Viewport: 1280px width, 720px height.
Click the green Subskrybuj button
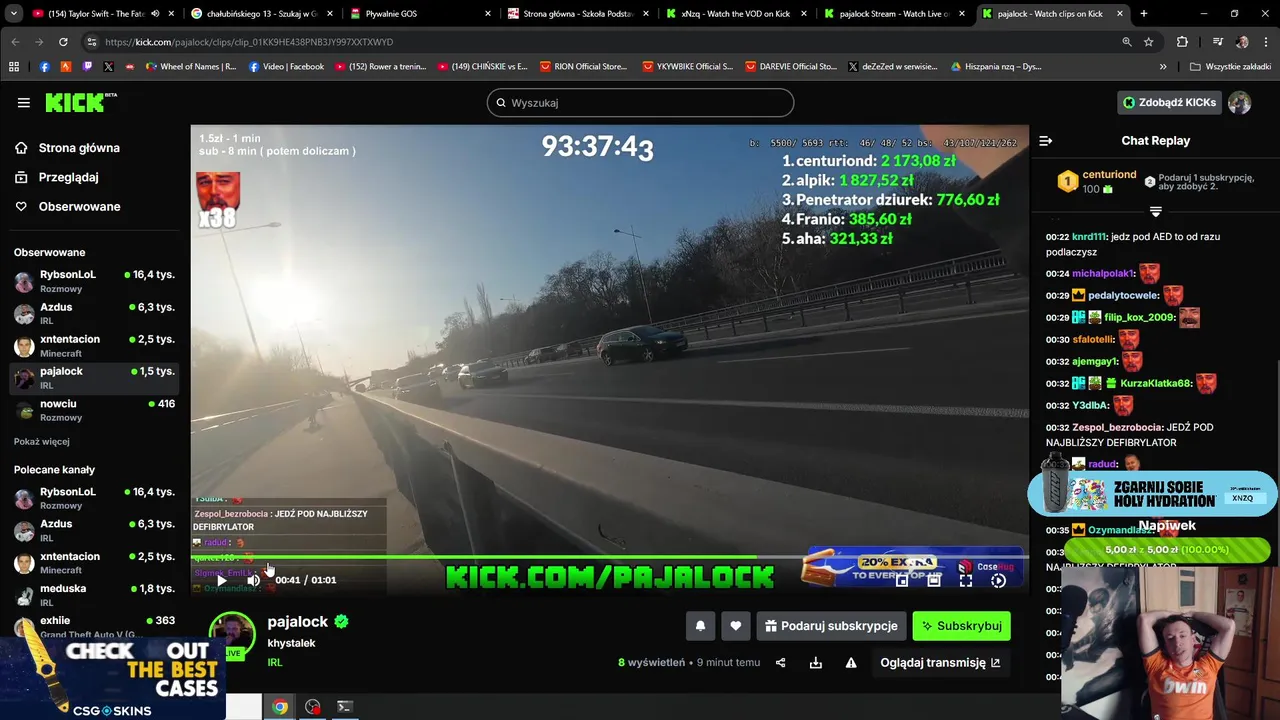(961, 626)
